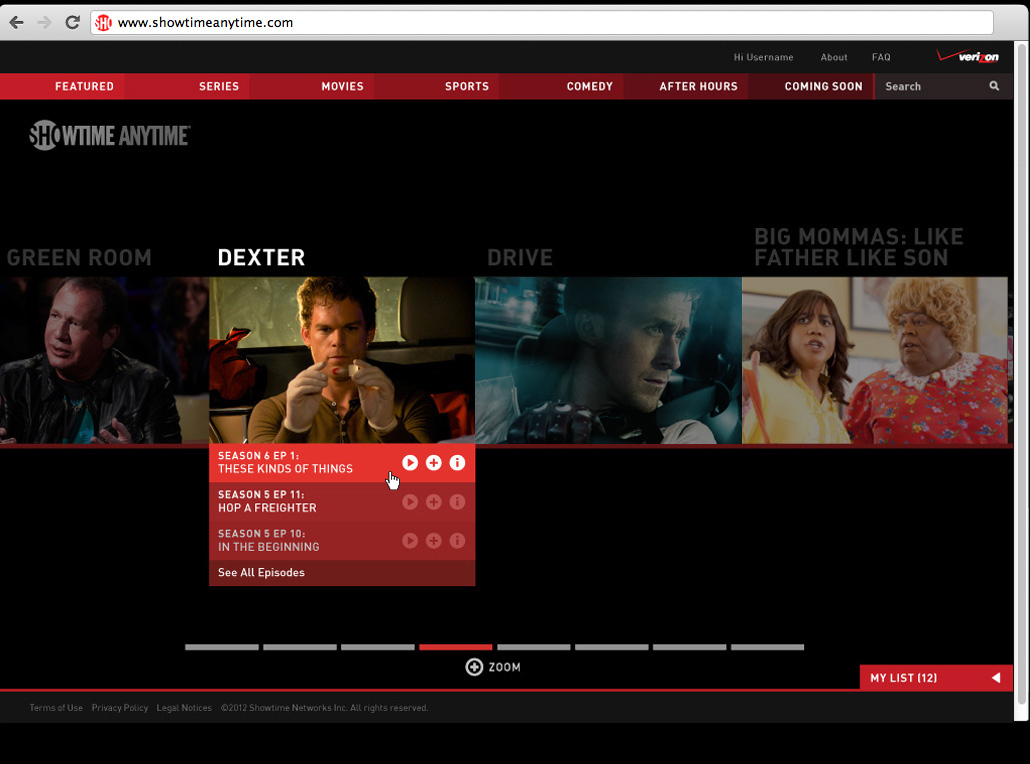Go to Movies section

[342, 86]
